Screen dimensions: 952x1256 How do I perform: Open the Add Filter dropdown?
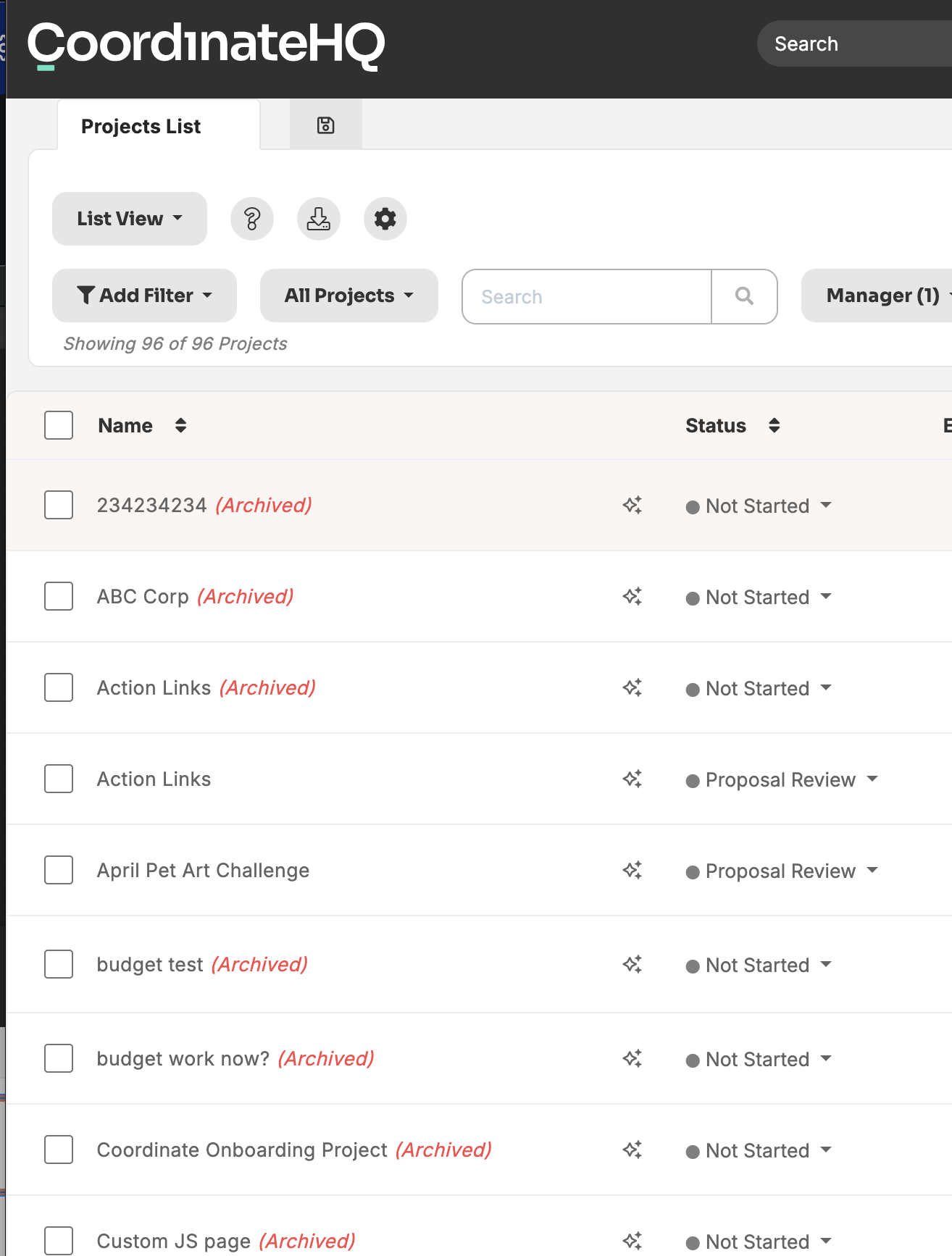click(144, 296)
